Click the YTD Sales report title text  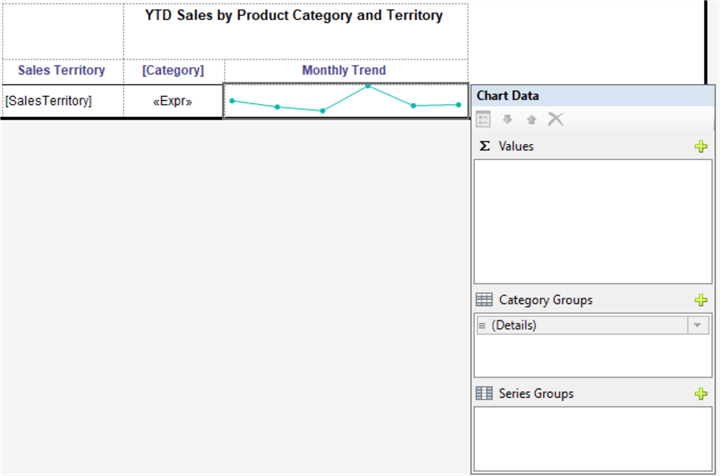click(294, 16)
